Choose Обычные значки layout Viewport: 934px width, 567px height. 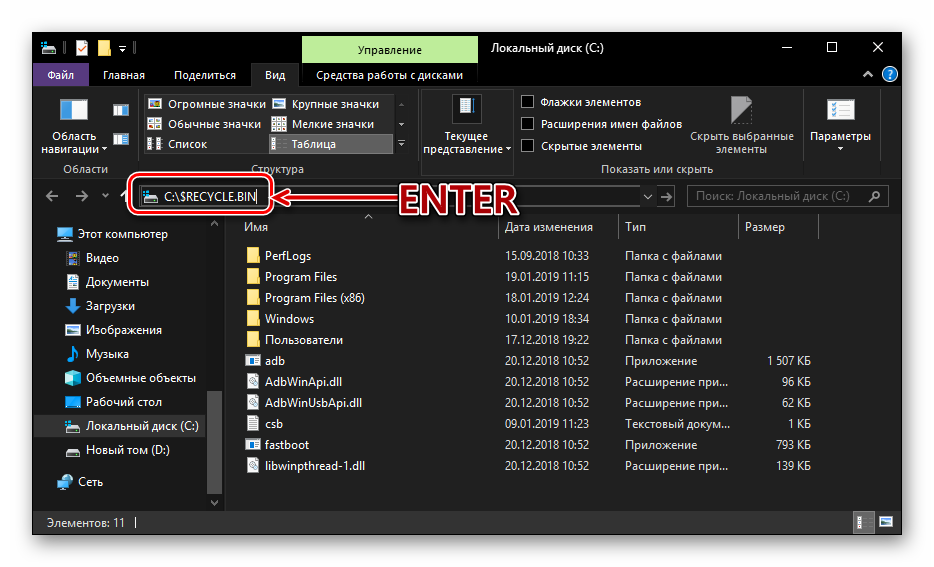pyautogui.click(x=204, y=124)
